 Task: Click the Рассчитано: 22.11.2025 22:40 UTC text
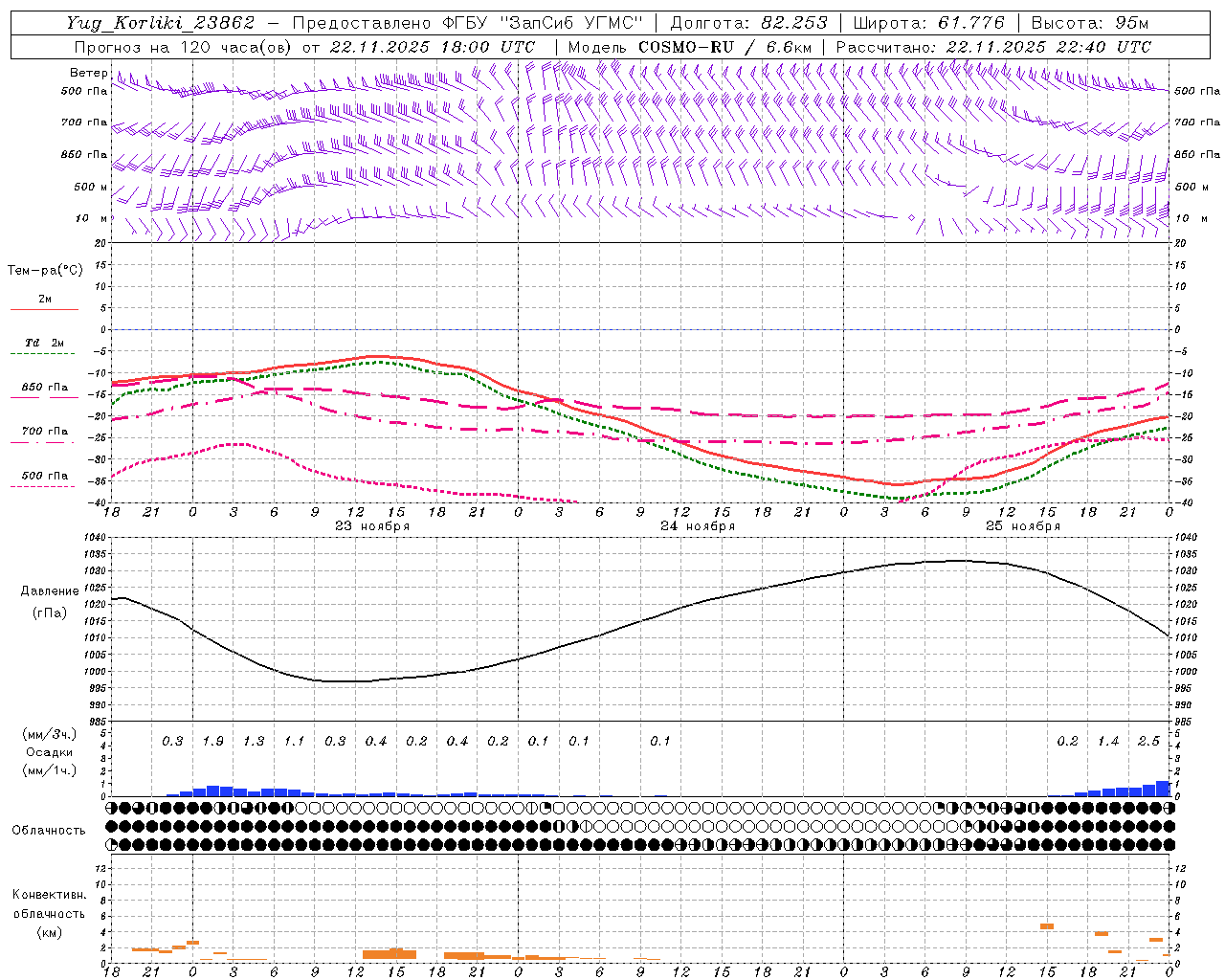pos(993,47)
